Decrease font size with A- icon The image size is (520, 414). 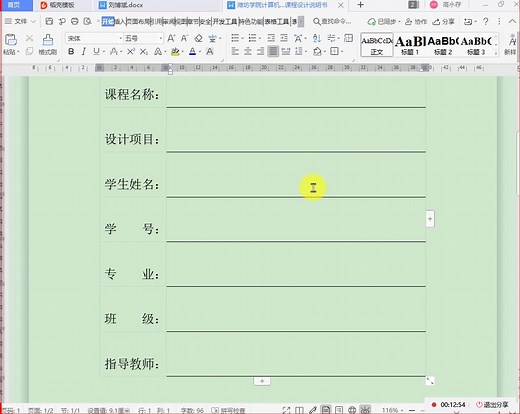tap(184, 38)
